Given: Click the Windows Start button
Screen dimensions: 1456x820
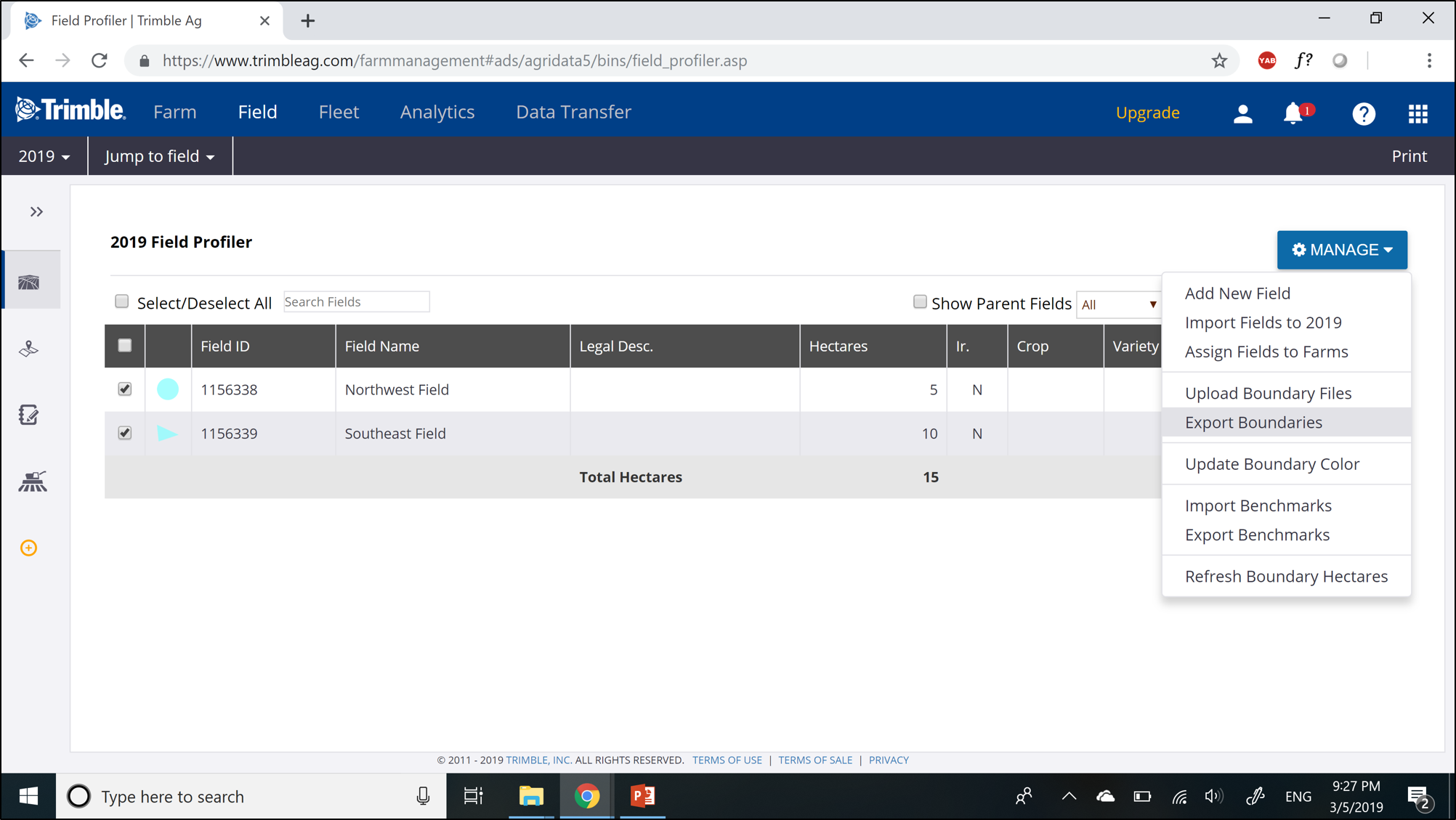Looking at the screenshot, I should point(28,796).
